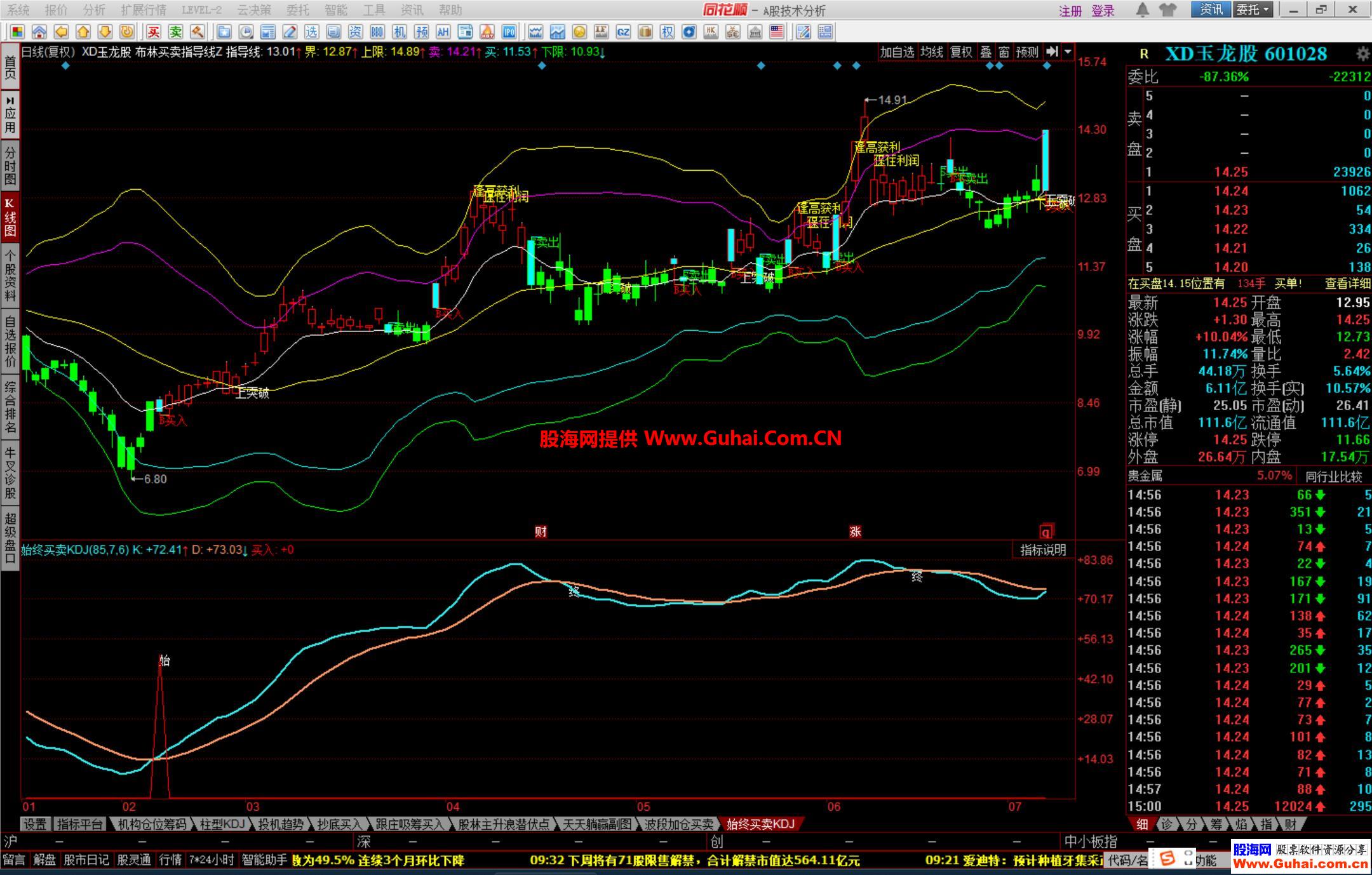The image size is (1372, 875).
Task: Click the home icon in toolbar
Action: [39, 32]
